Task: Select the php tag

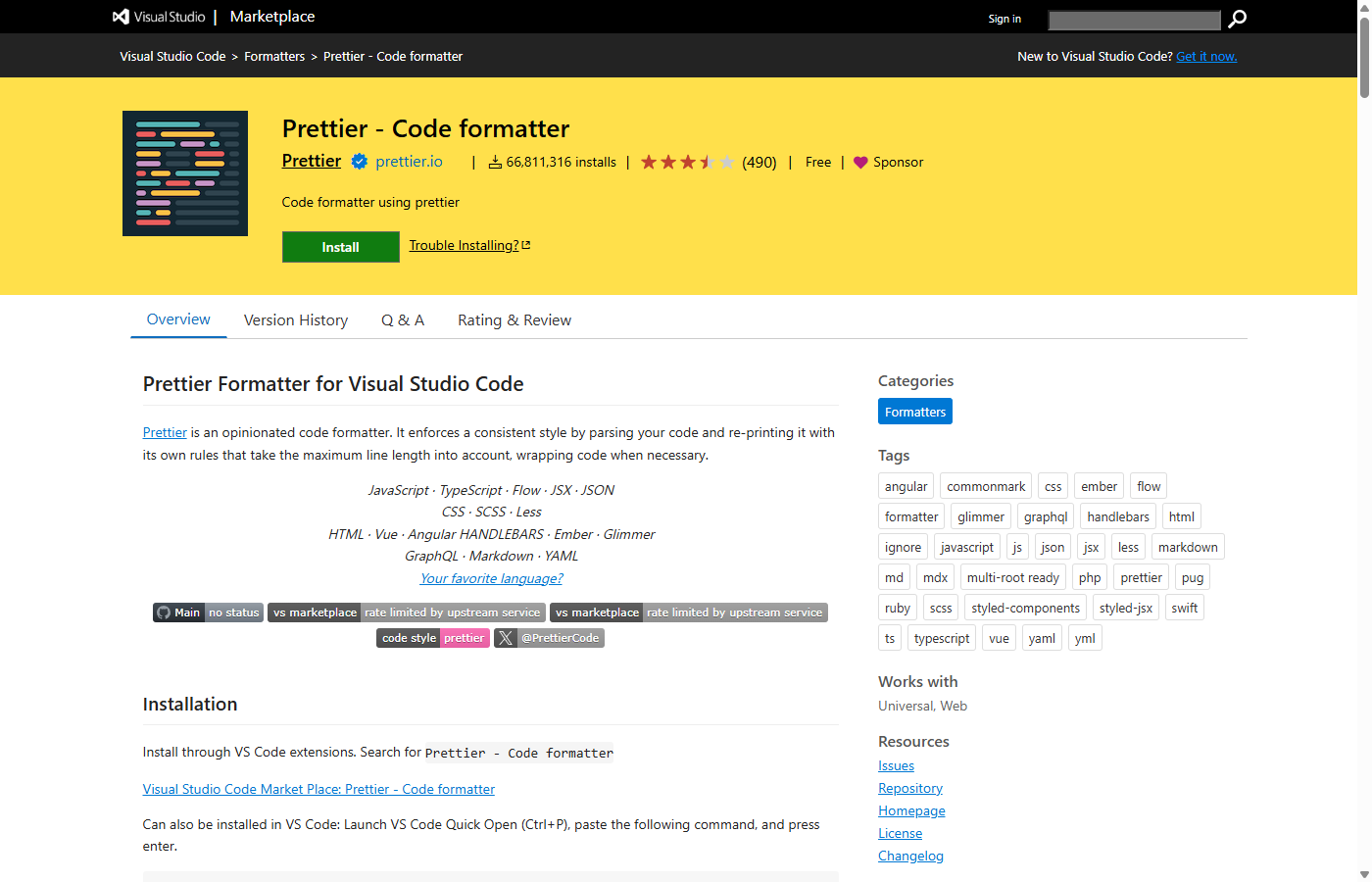Action: click(1090, 577)
